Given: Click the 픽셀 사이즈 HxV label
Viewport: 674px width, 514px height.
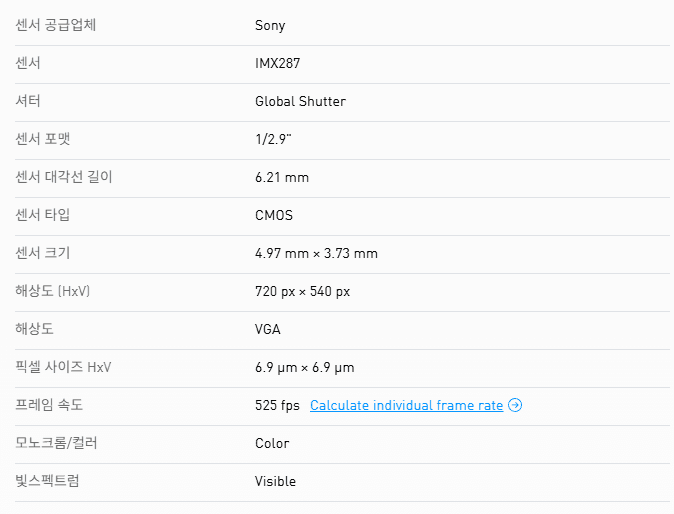Looking at the screenshot, I should point(63,367).
